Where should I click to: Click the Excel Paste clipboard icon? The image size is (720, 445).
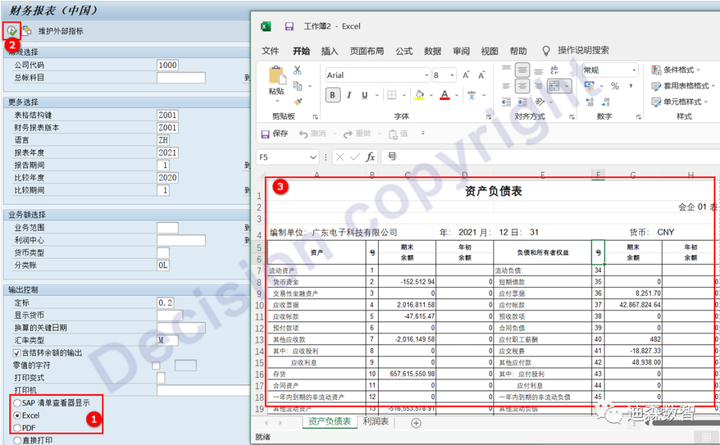click(x=276, y=75)
